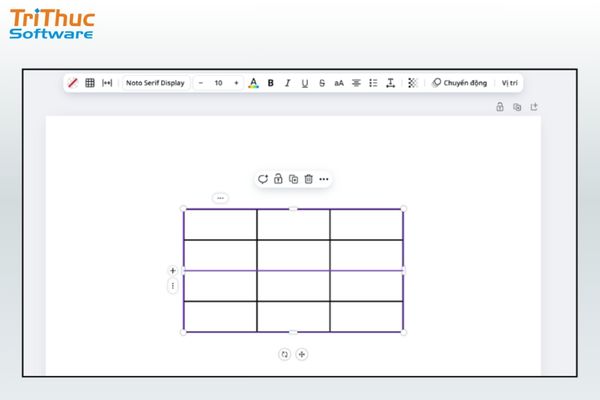
Task: Click the TriThuc Software logo
Action: click(52, 24)
